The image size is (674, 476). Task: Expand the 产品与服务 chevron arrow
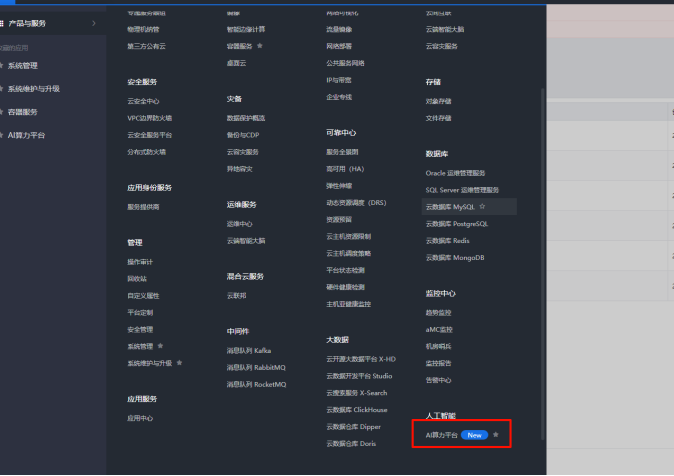[94, 23]
